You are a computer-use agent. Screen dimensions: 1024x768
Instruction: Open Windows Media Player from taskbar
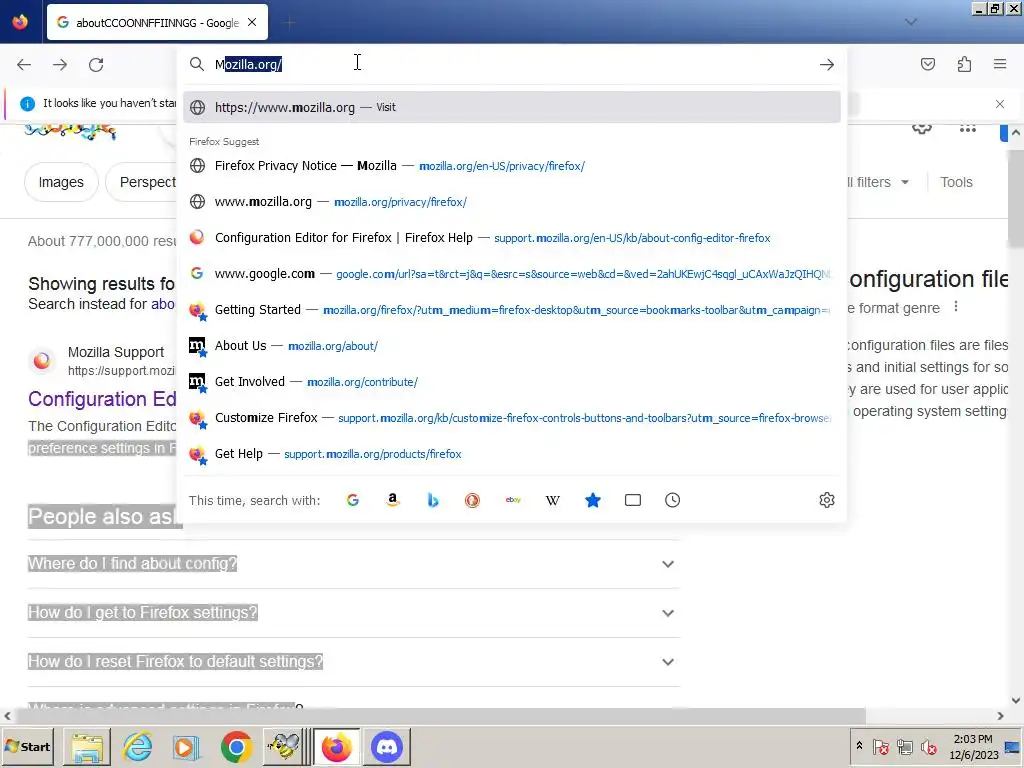click(186, 746)
